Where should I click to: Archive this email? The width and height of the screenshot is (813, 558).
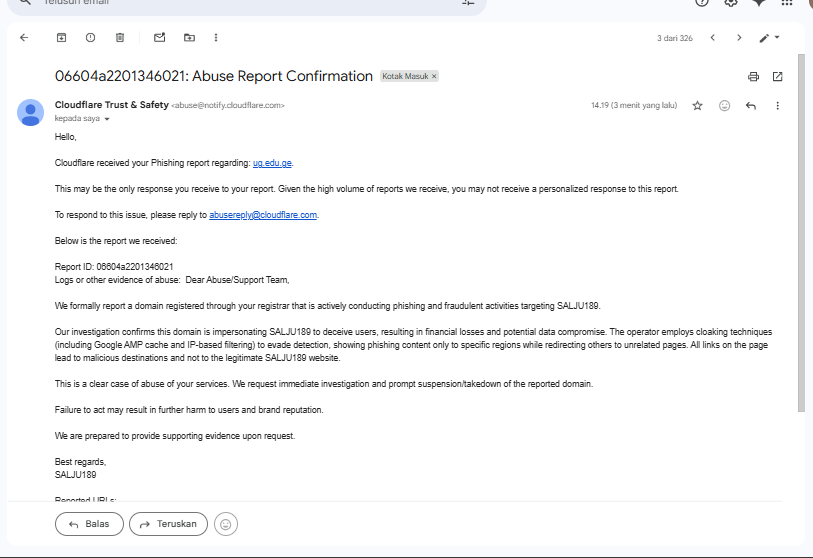[61, 38]
